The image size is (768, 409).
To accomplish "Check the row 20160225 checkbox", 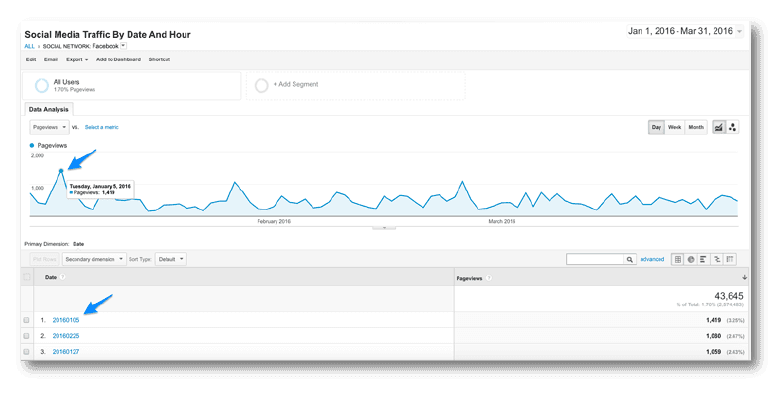I will point(26,336).
